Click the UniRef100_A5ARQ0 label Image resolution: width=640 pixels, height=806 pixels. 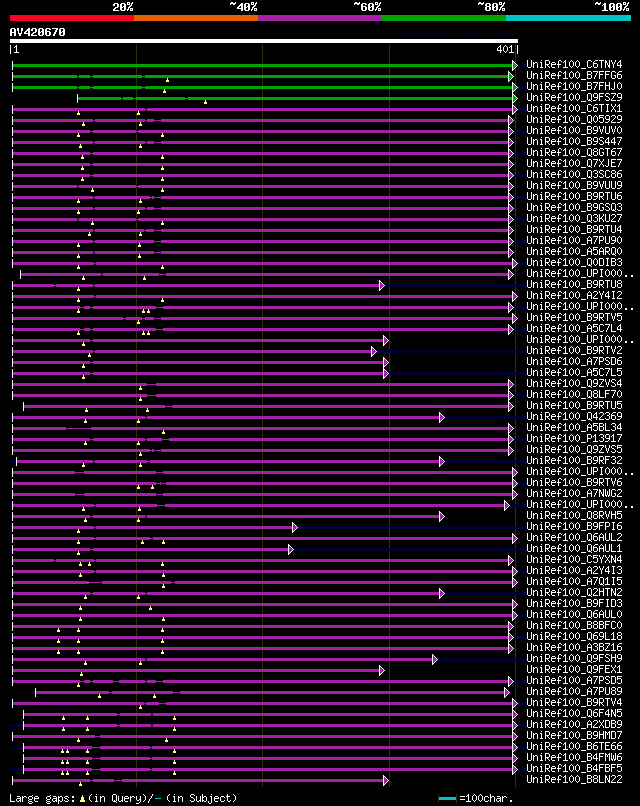coord(574,251)
